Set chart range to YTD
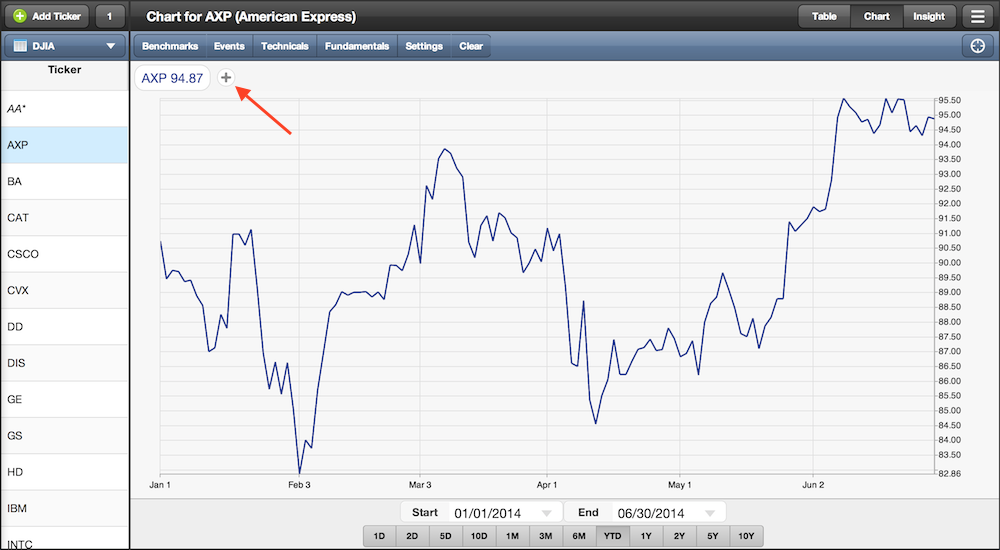This screenshot has height=550, width=1000. coord(613,536)
